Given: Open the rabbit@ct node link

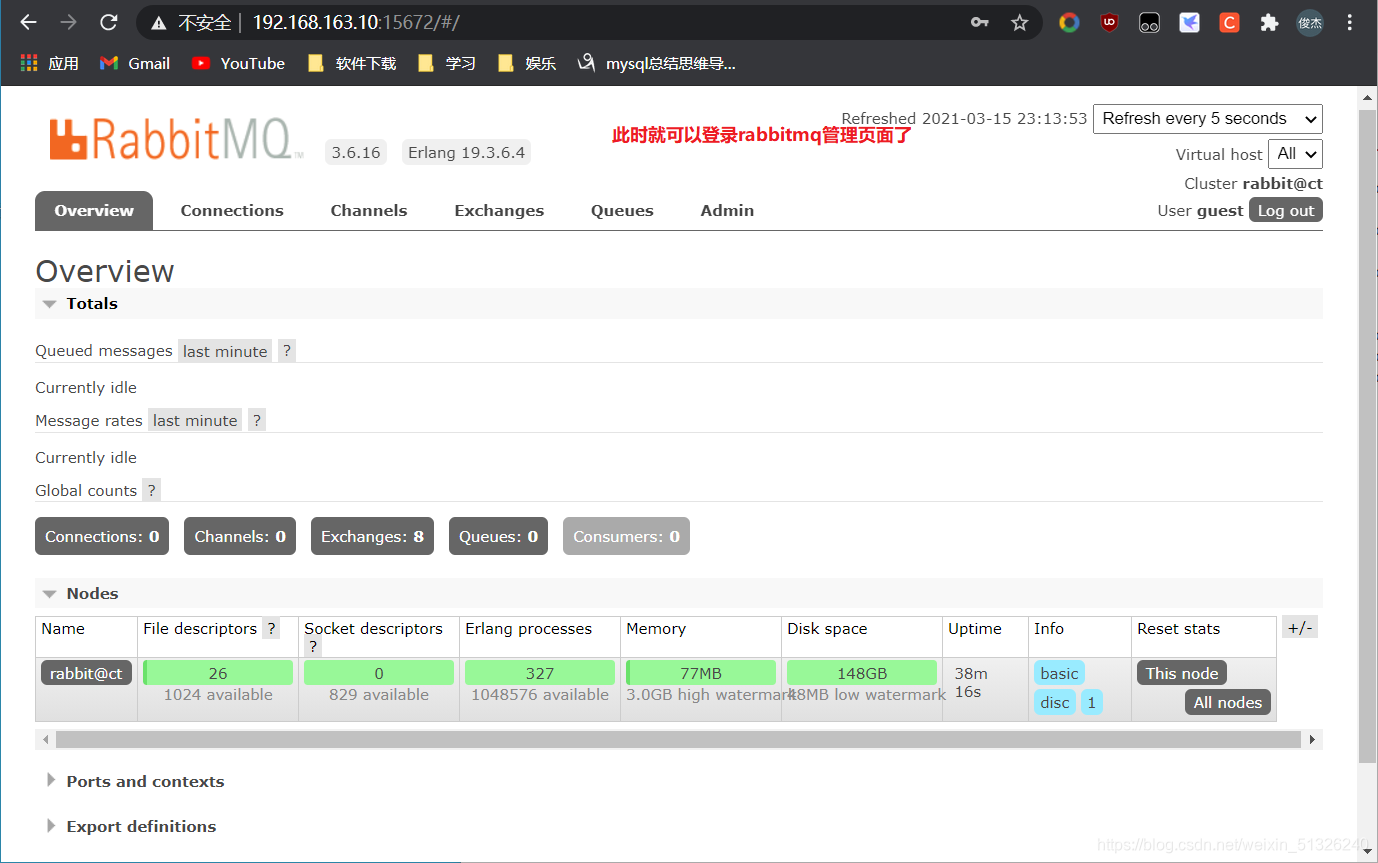Looking at the screenshot, I should tap(86, 673).
